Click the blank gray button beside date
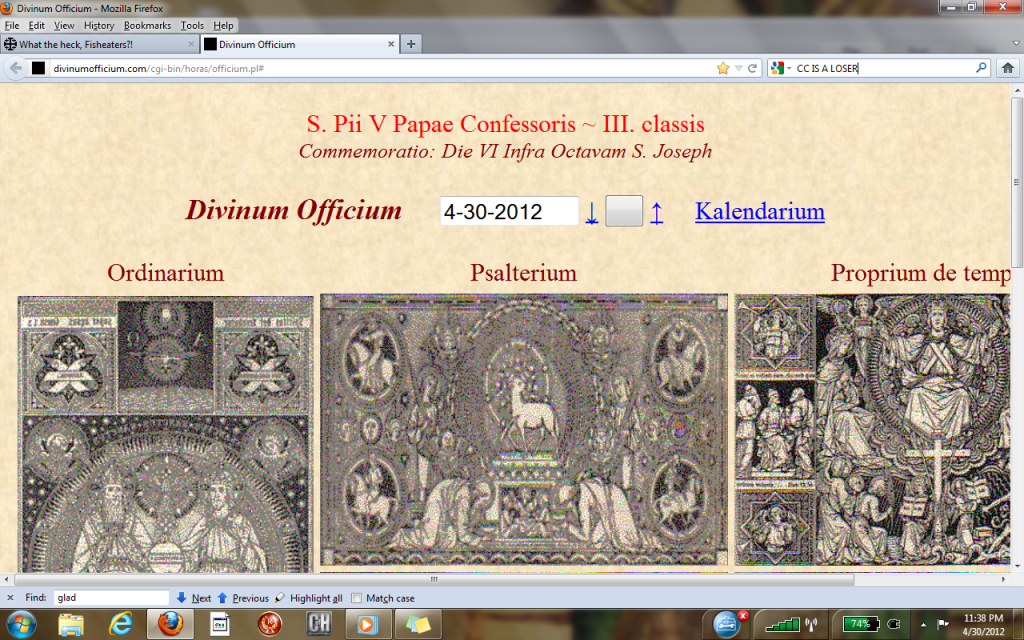 [x=624, y=211]
